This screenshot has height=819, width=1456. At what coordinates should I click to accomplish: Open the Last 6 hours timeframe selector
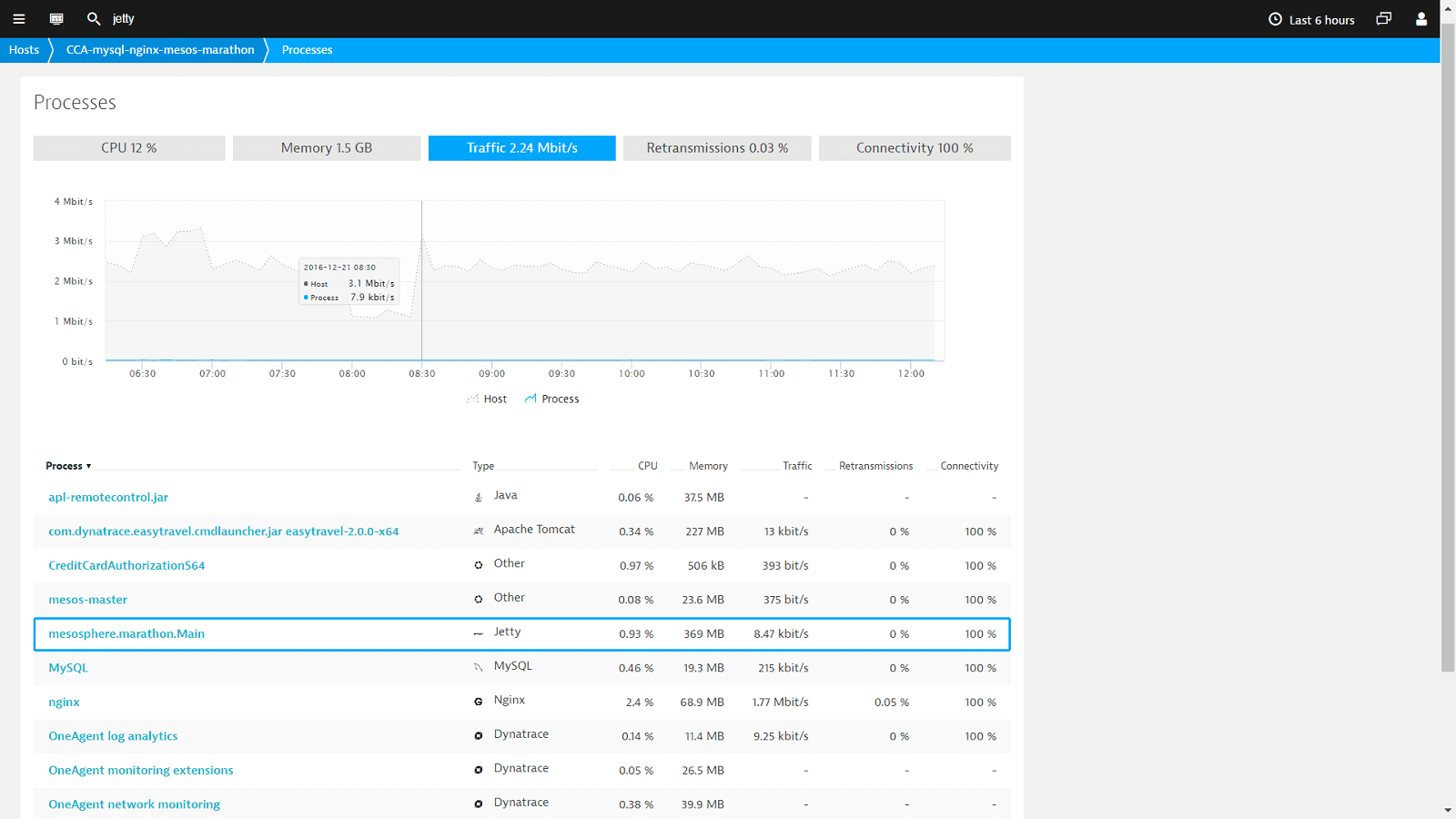click(x=1311, y=20)
